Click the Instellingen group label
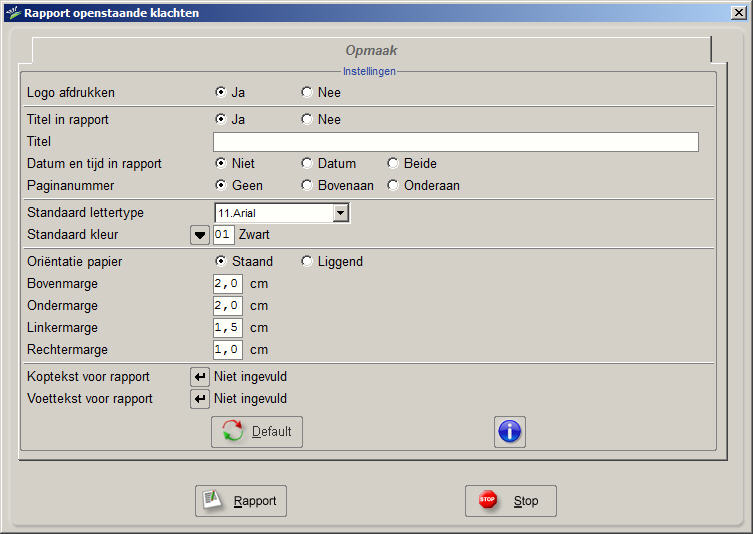753x534 pixels. coord(369,72)
